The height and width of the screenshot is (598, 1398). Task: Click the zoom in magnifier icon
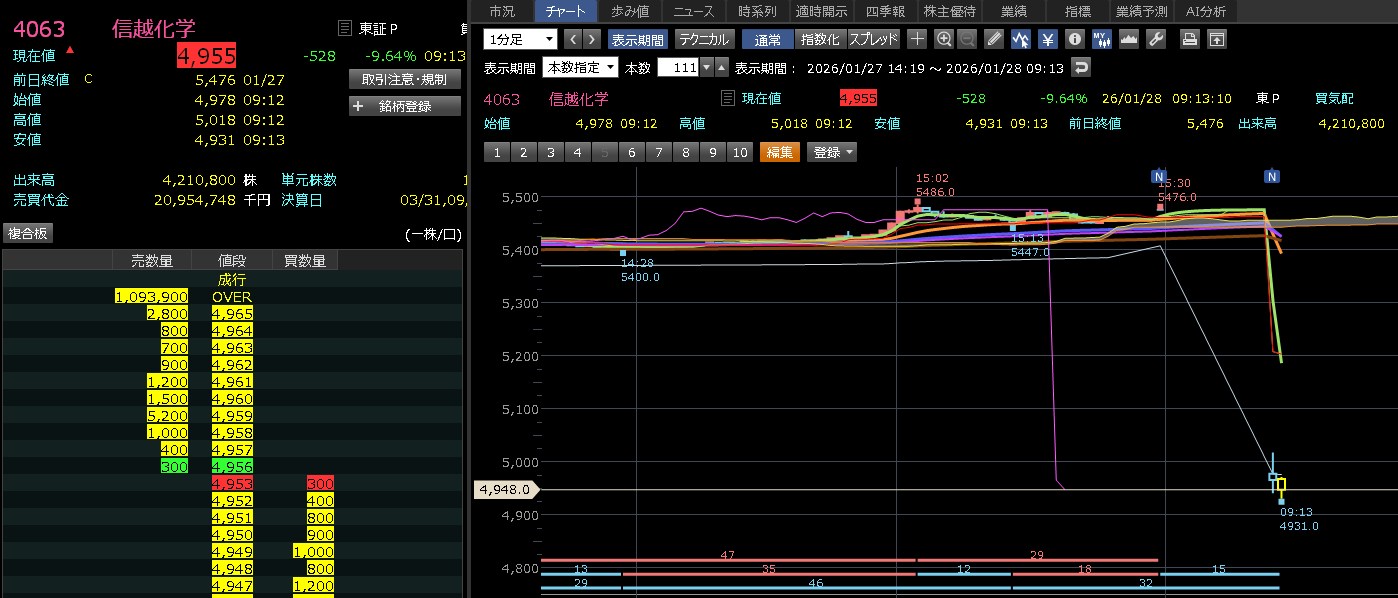click(944, 39)
